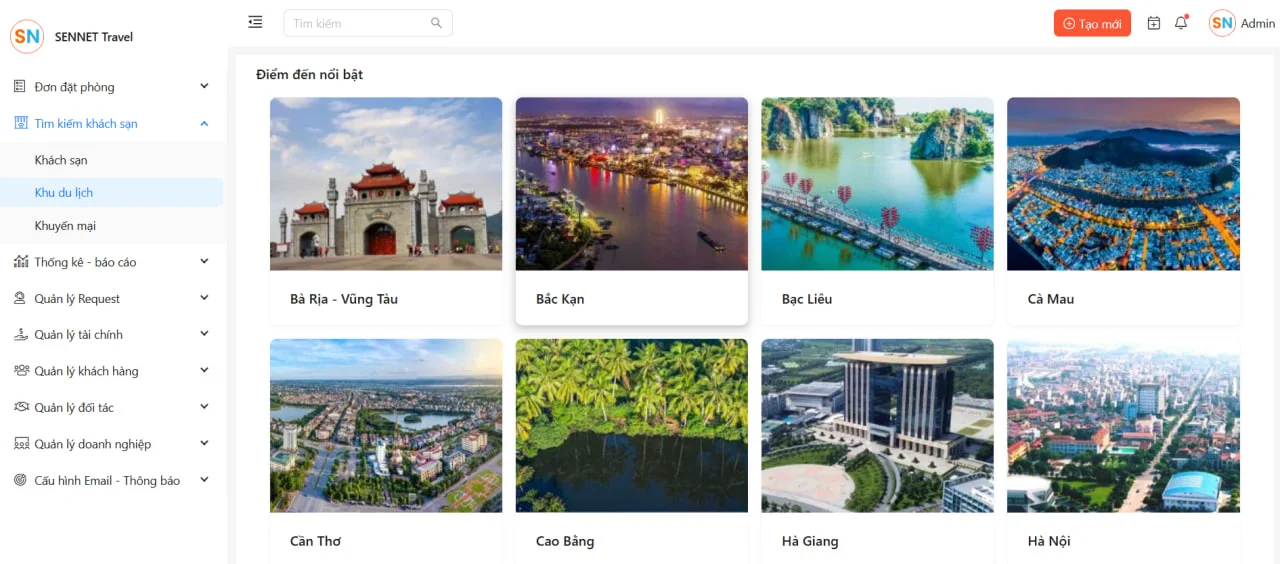The height and width of the screenshot is (564, 1280).
Task: Open the calendar icon in header
Action: point(1153,23)
